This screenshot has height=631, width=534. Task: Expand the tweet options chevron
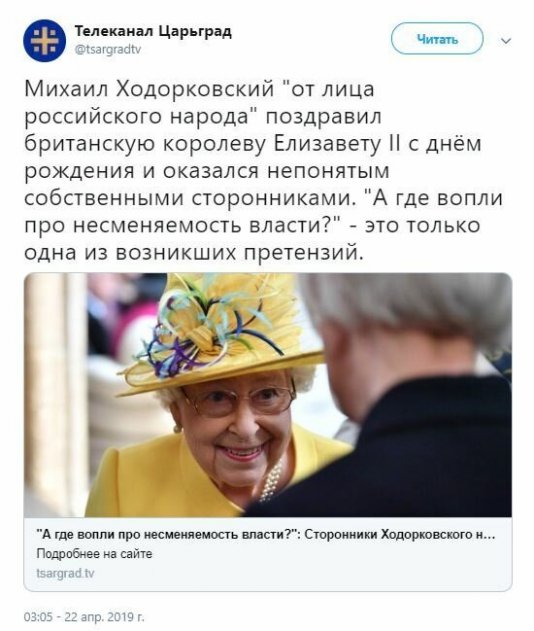pyautogui.click(x=506, y=40)
